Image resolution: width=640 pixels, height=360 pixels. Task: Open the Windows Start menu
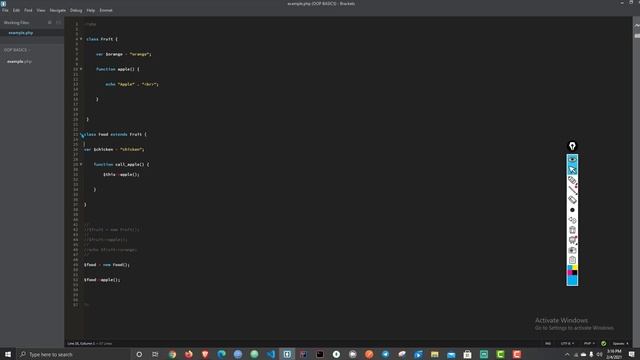coord(8,354)
